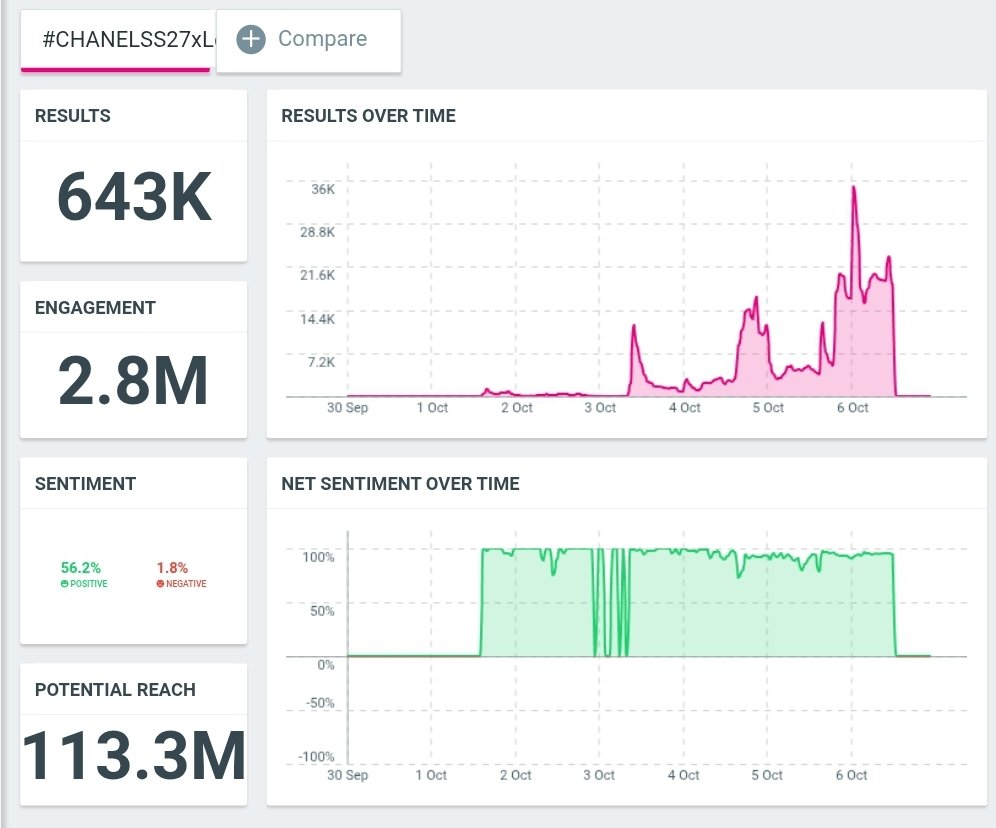Click the 5 Oct label on sentiment chart

(x=767, y=775)
